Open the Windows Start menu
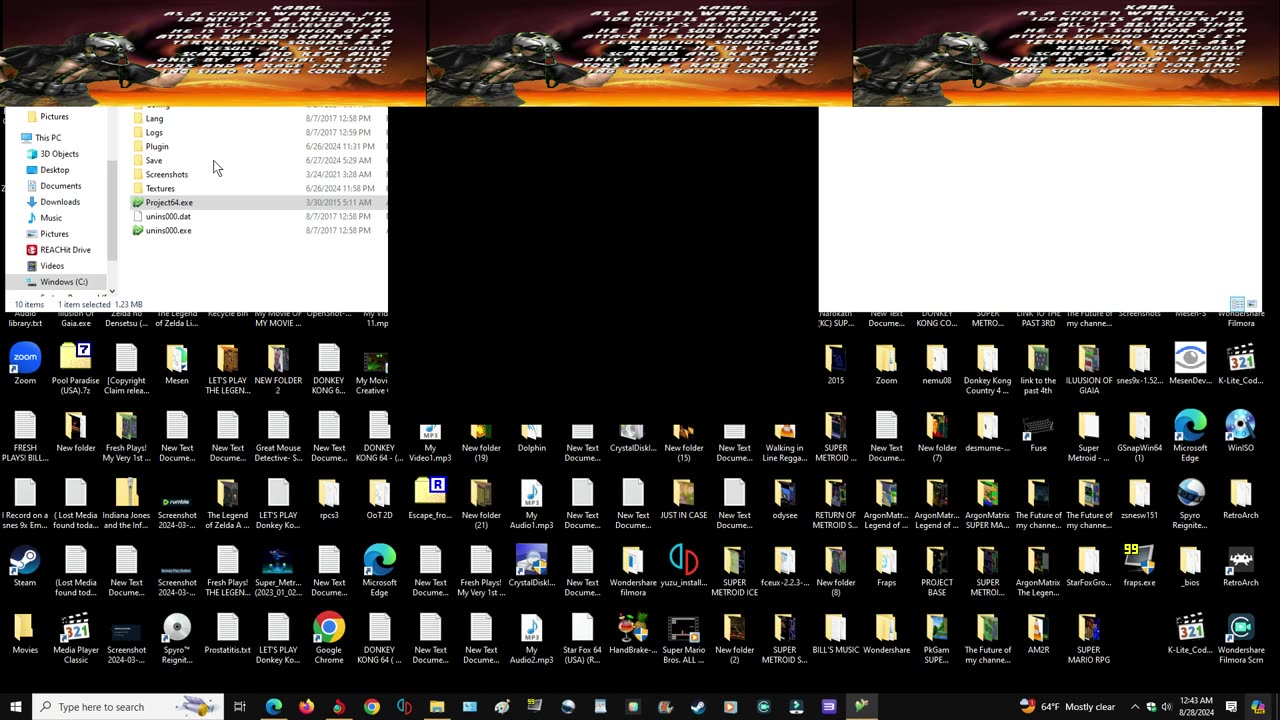 15,707
